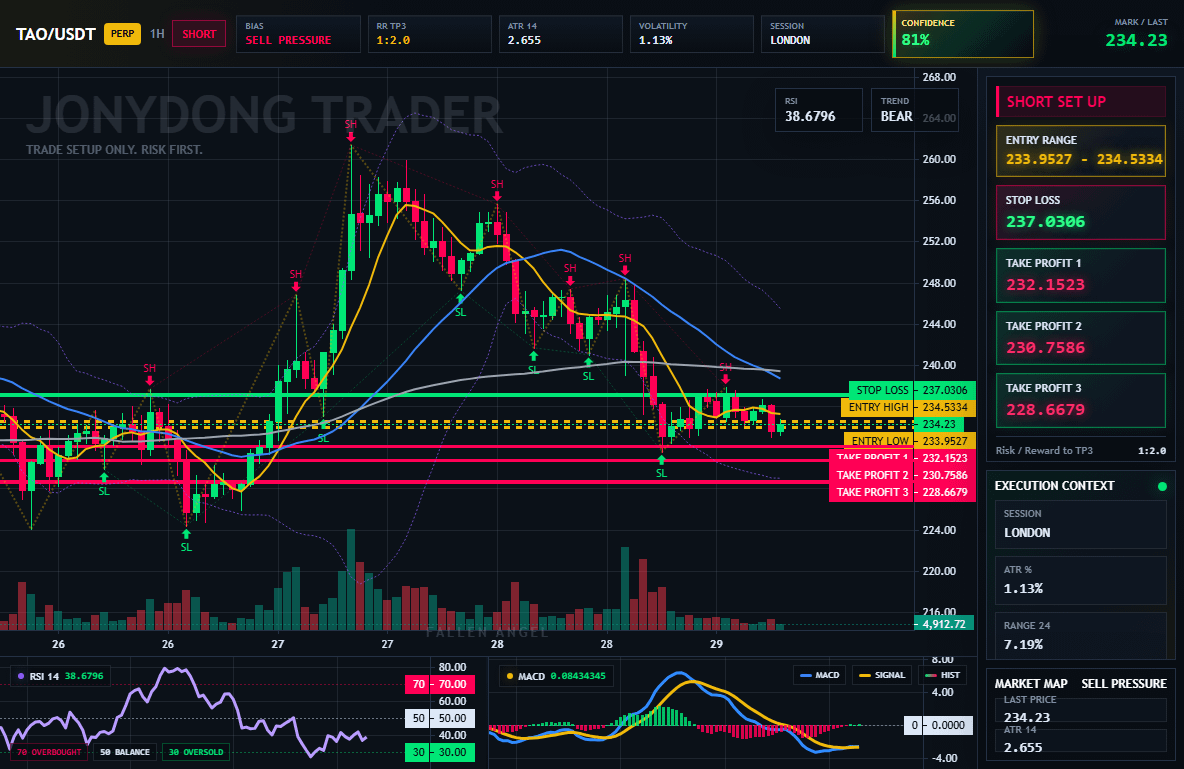This screenshot has width=1184, height=769.
Task: Click the Session London box in Execution Context
Action: pos(1081,523)
